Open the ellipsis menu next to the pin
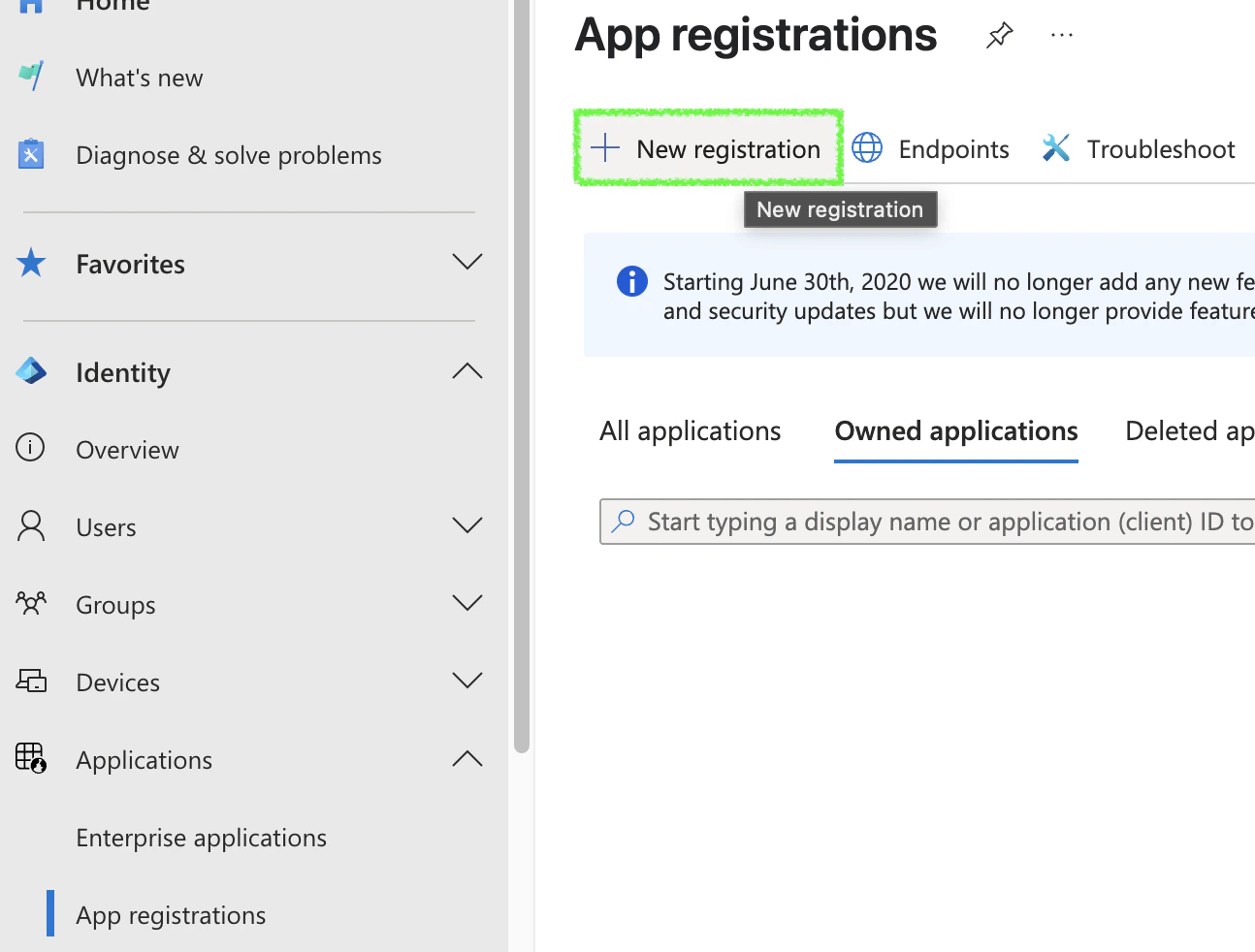The width and height of the screenshot is (1255, 952). click(x=1061, y=35)
